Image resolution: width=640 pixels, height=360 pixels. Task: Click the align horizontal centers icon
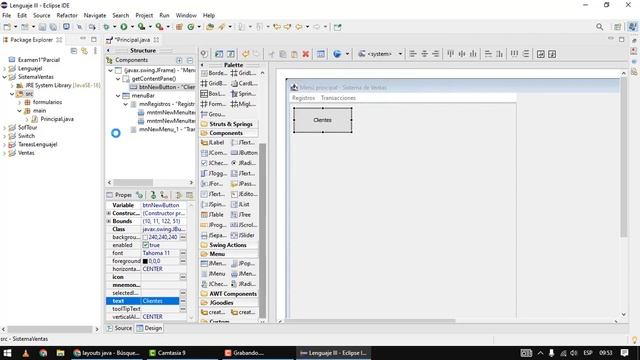coord(424,54)
